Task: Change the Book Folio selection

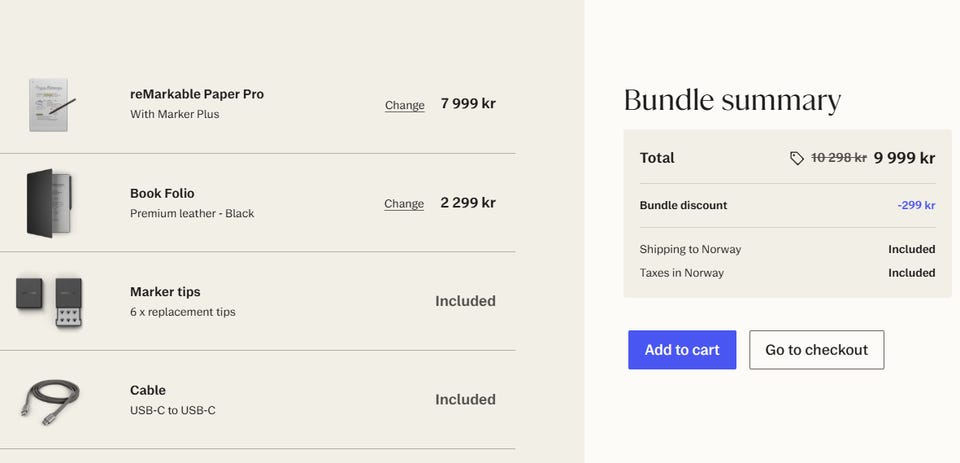Action: point(404,204)
